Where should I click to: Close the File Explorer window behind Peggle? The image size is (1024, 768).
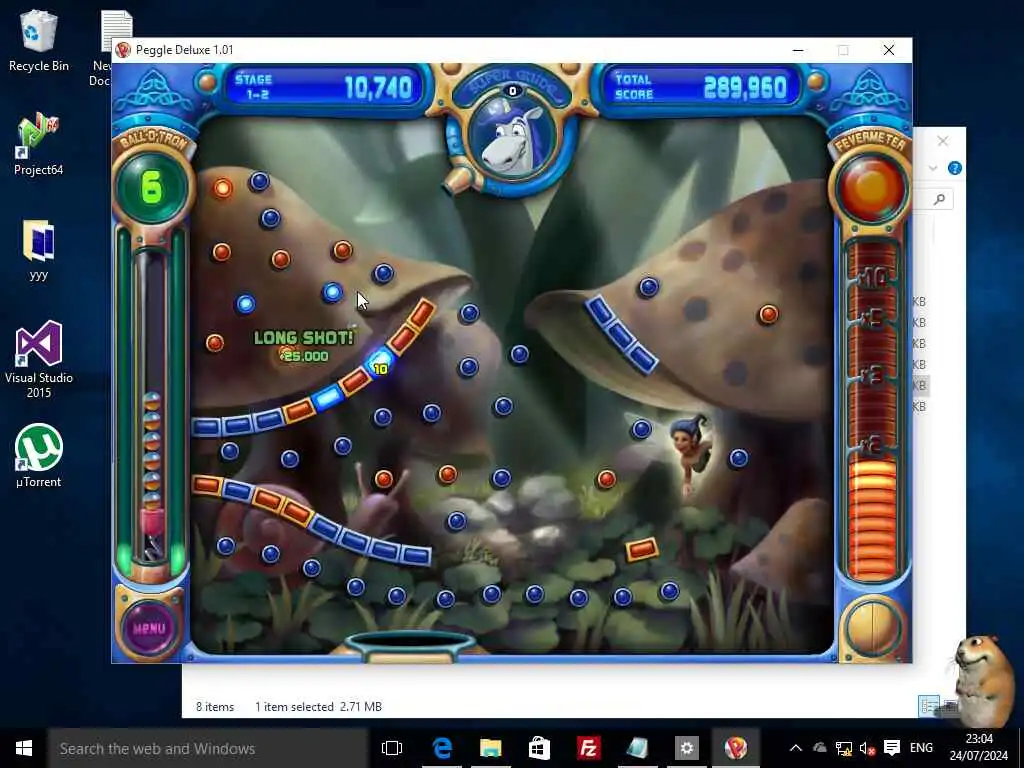(x=942, y=141)
